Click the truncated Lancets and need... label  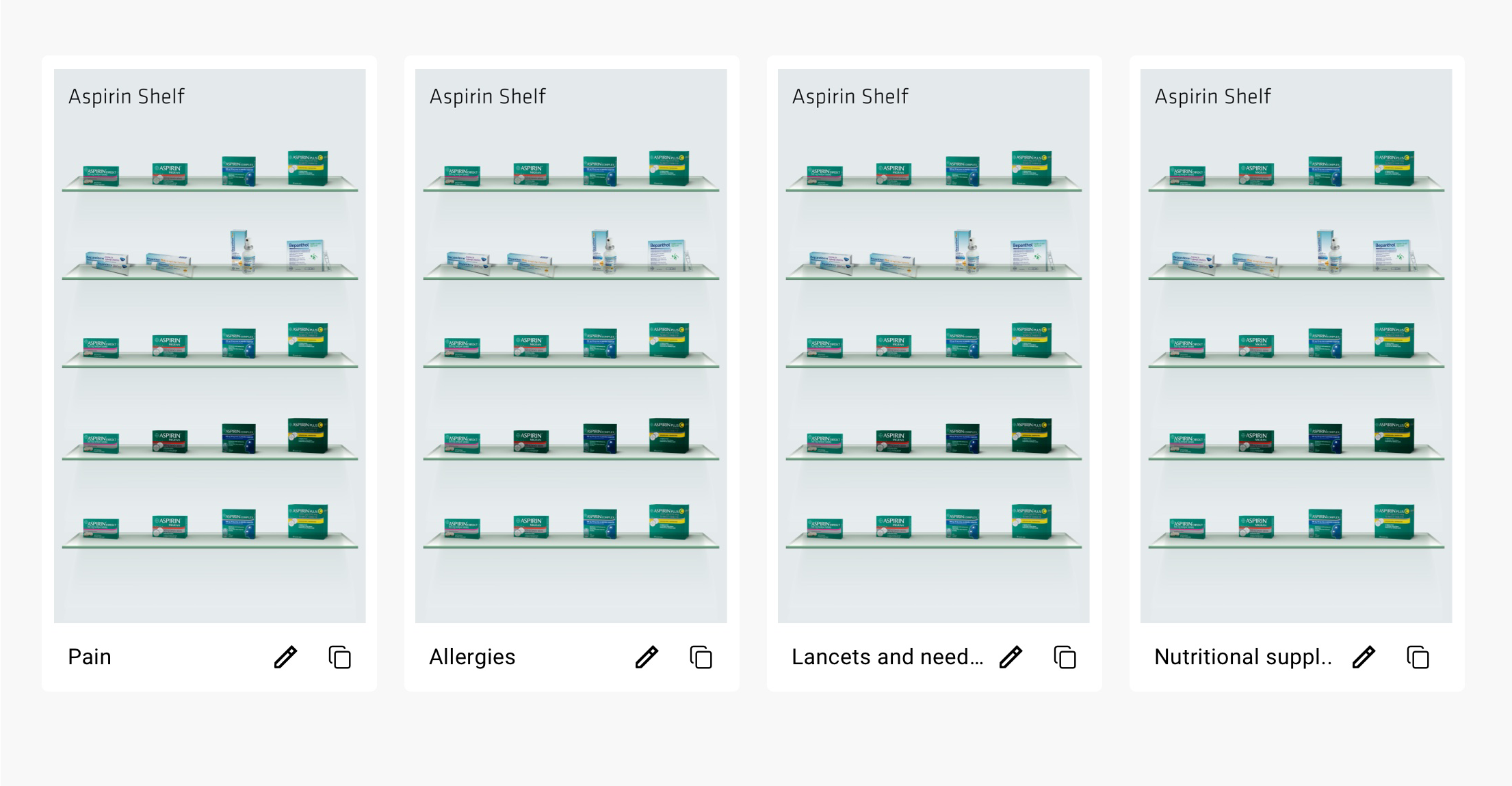(887, 657)
